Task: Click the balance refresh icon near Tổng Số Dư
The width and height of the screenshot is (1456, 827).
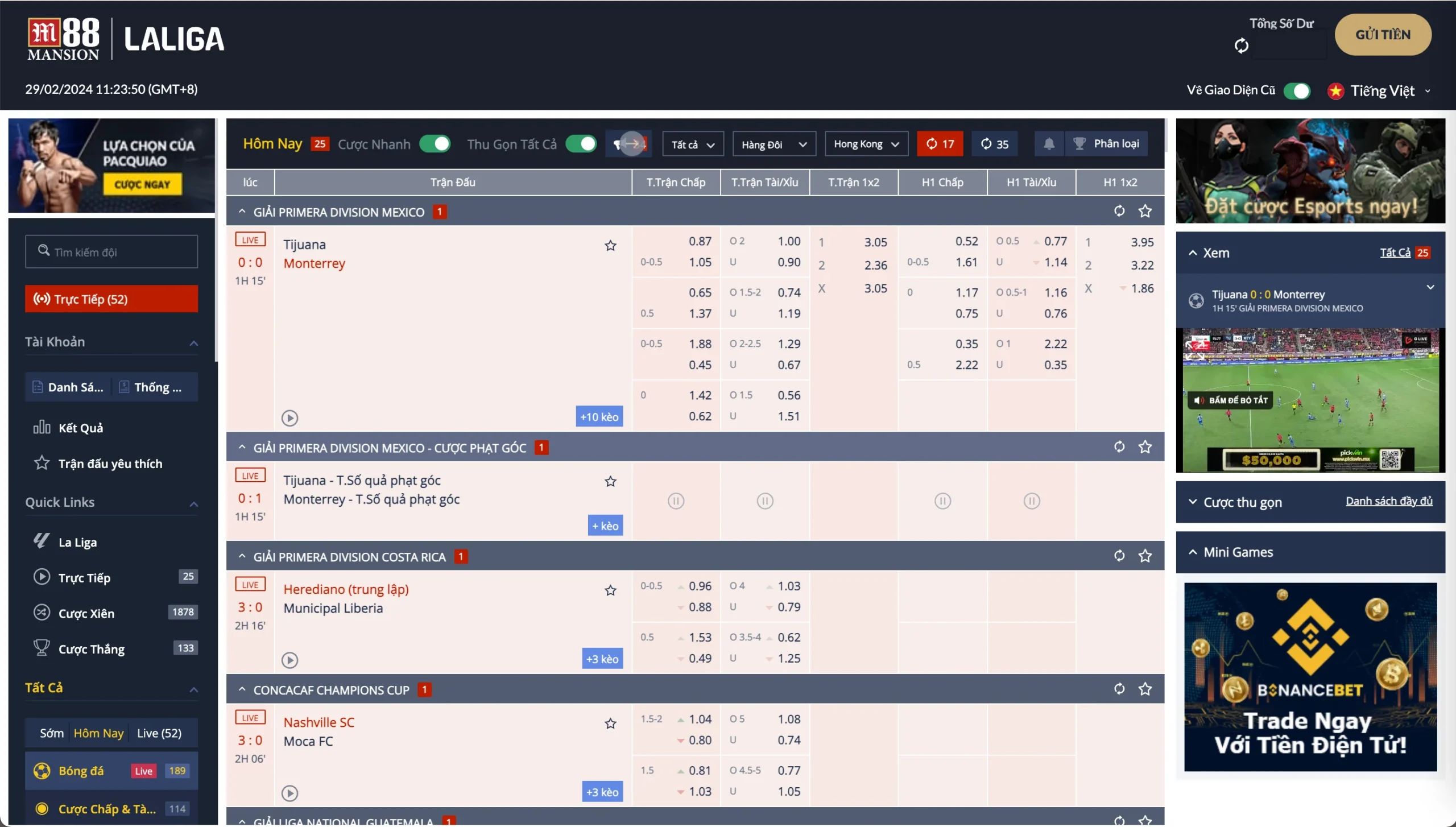Action: (x=1242, y=46)
